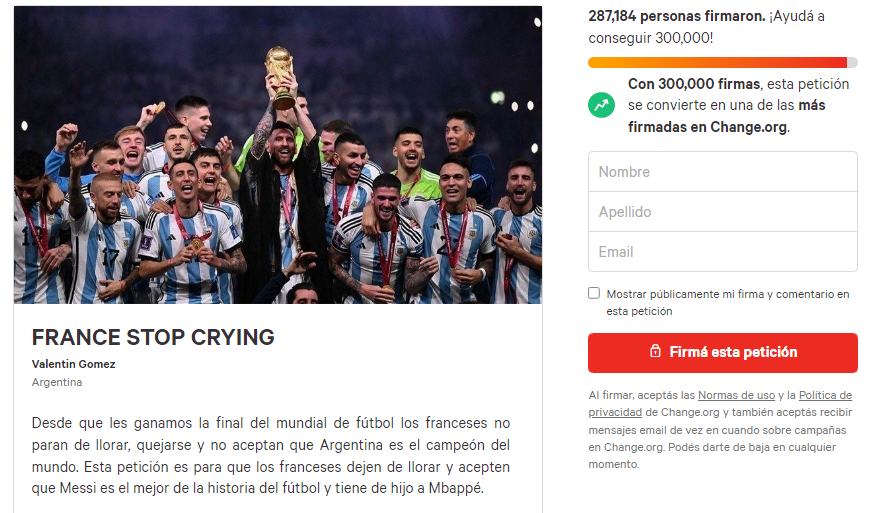Enable showing my signature publicly checkbox

(594, 293)
